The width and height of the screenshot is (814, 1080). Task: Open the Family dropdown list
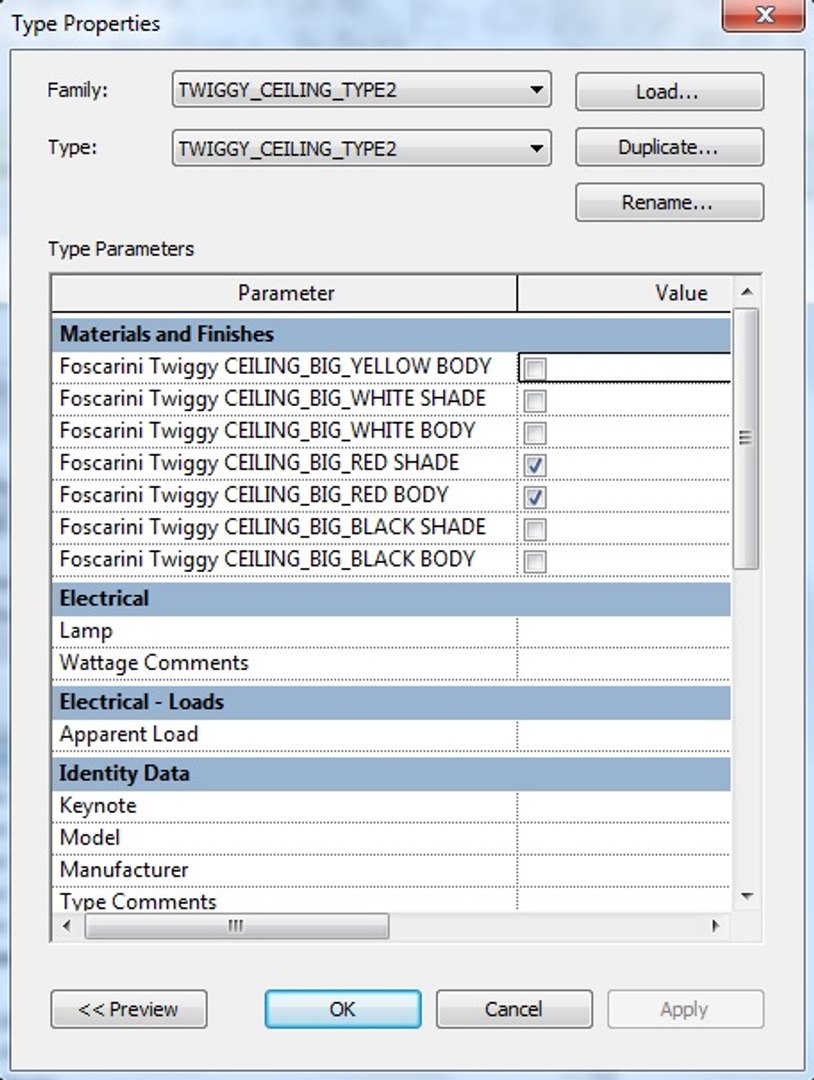click(538, 91)
